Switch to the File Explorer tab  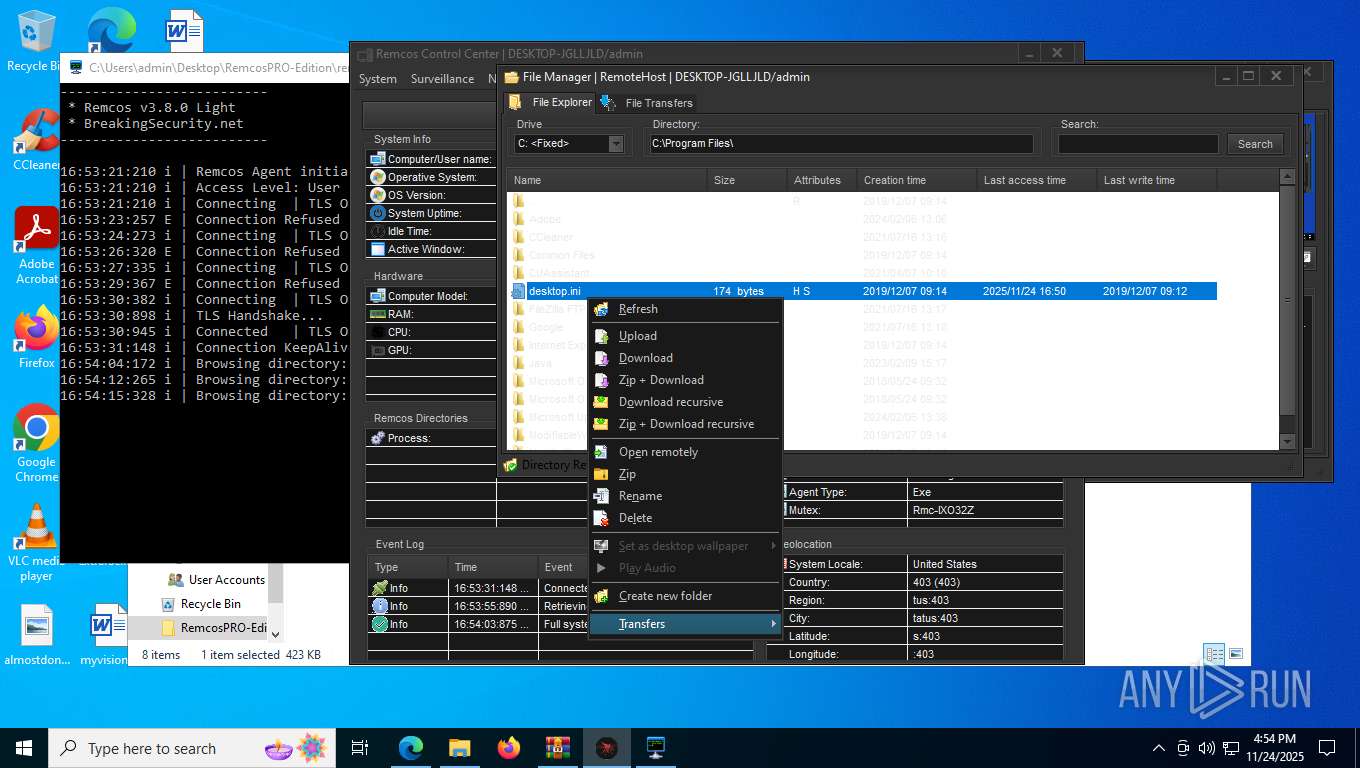pyautogui.click(x=550, y=102)
